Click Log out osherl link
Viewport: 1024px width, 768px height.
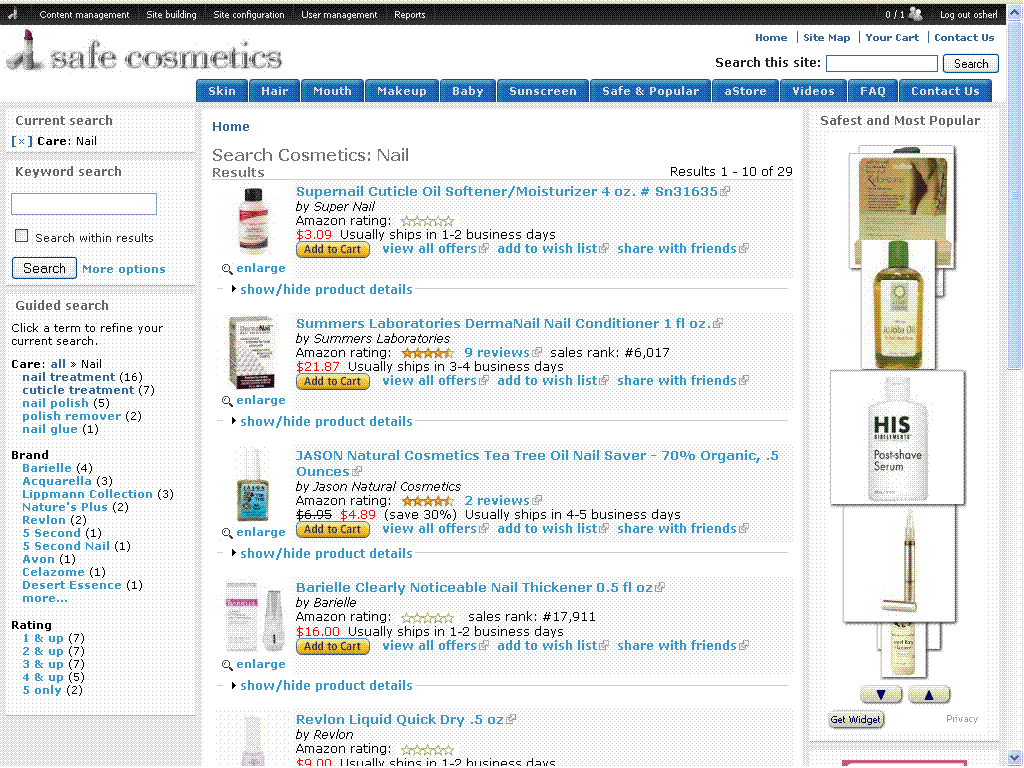tap(968, 14)
